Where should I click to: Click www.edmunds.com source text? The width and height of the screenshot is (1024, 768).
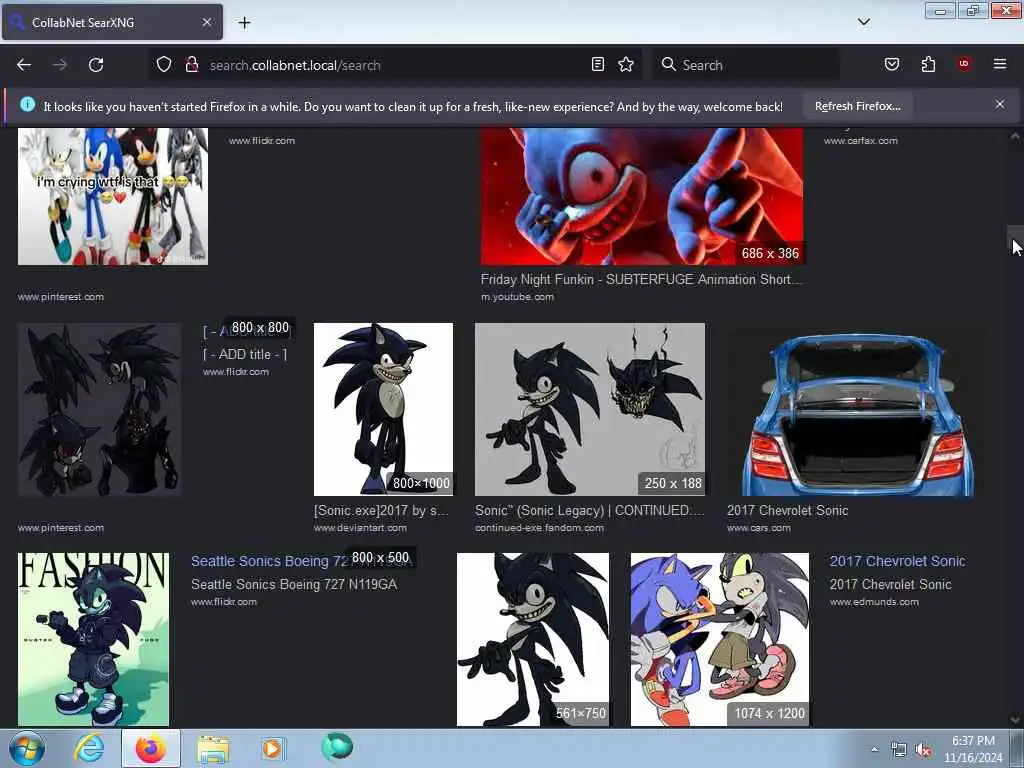coord(874,602)
